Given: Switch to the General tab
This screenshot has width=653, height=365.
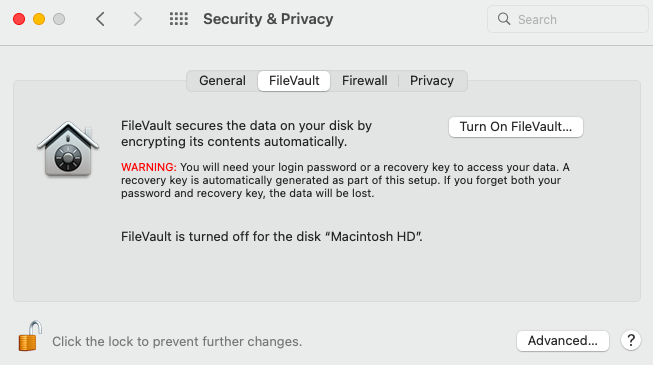Looking at the screenshot, I should [222, 80].
